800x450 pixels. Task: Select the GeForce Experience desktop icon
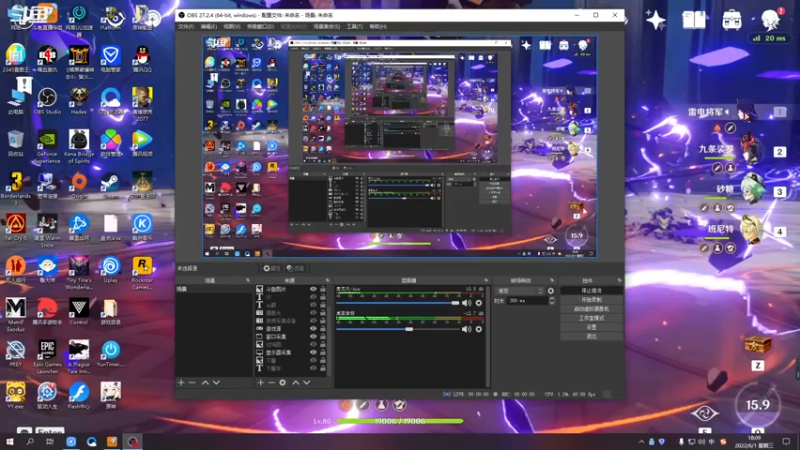click(47, 146)
